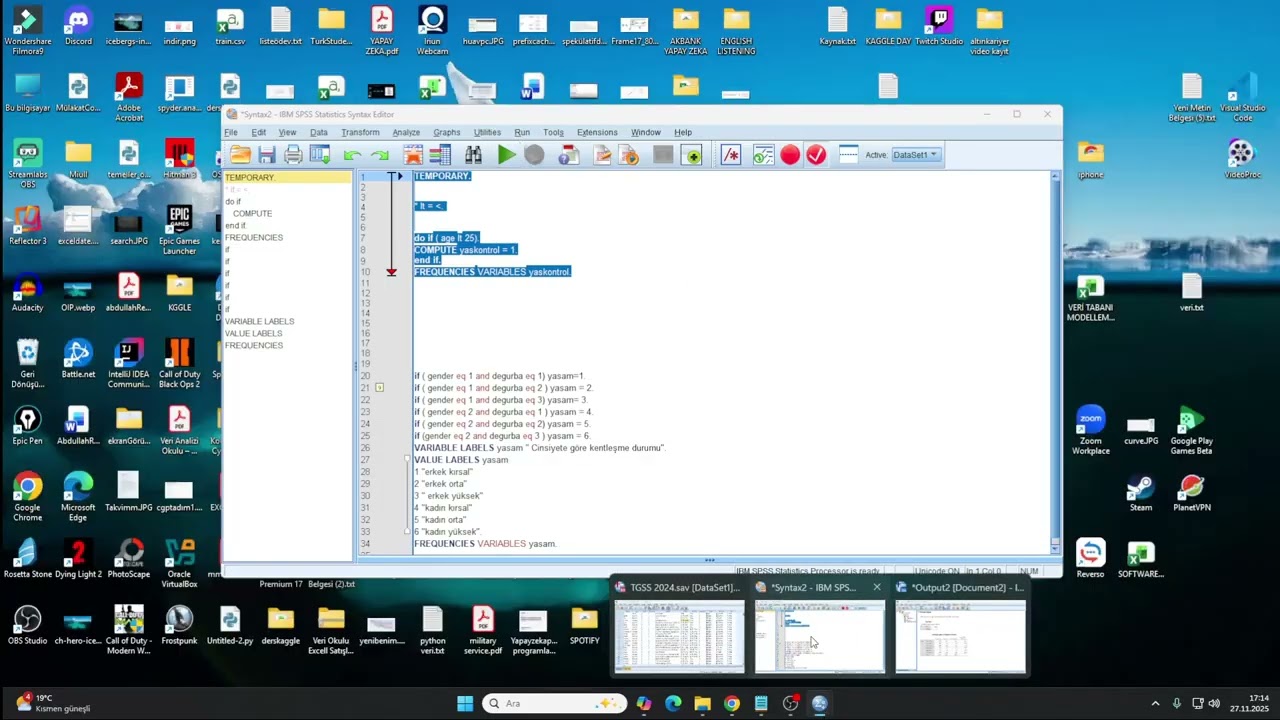Open the Recall recent dialogs icon
The height and width of the screenshot is (720, 1280).
tap(320, 155)
